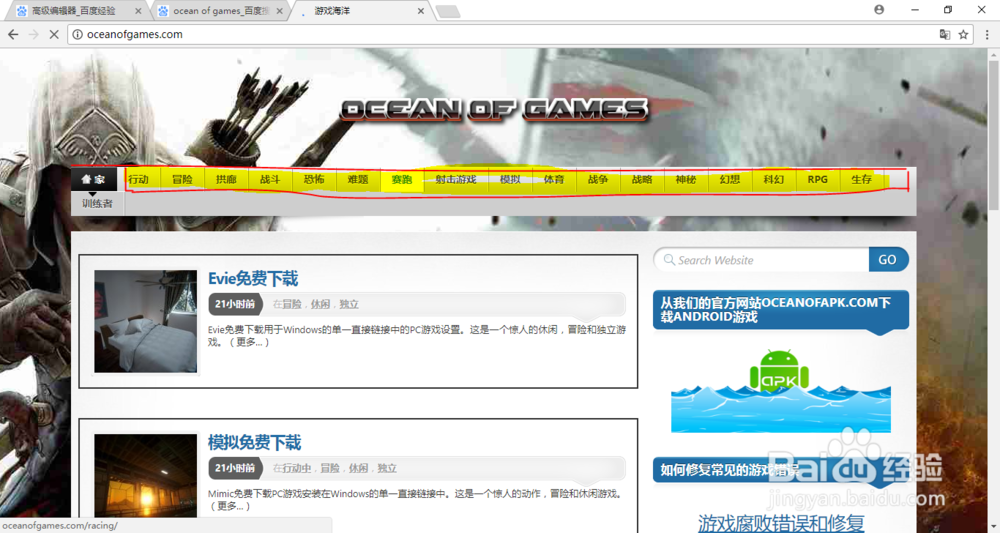Open the 拱廊 category
Screen dimensions: 1000x533
[226, 180]
